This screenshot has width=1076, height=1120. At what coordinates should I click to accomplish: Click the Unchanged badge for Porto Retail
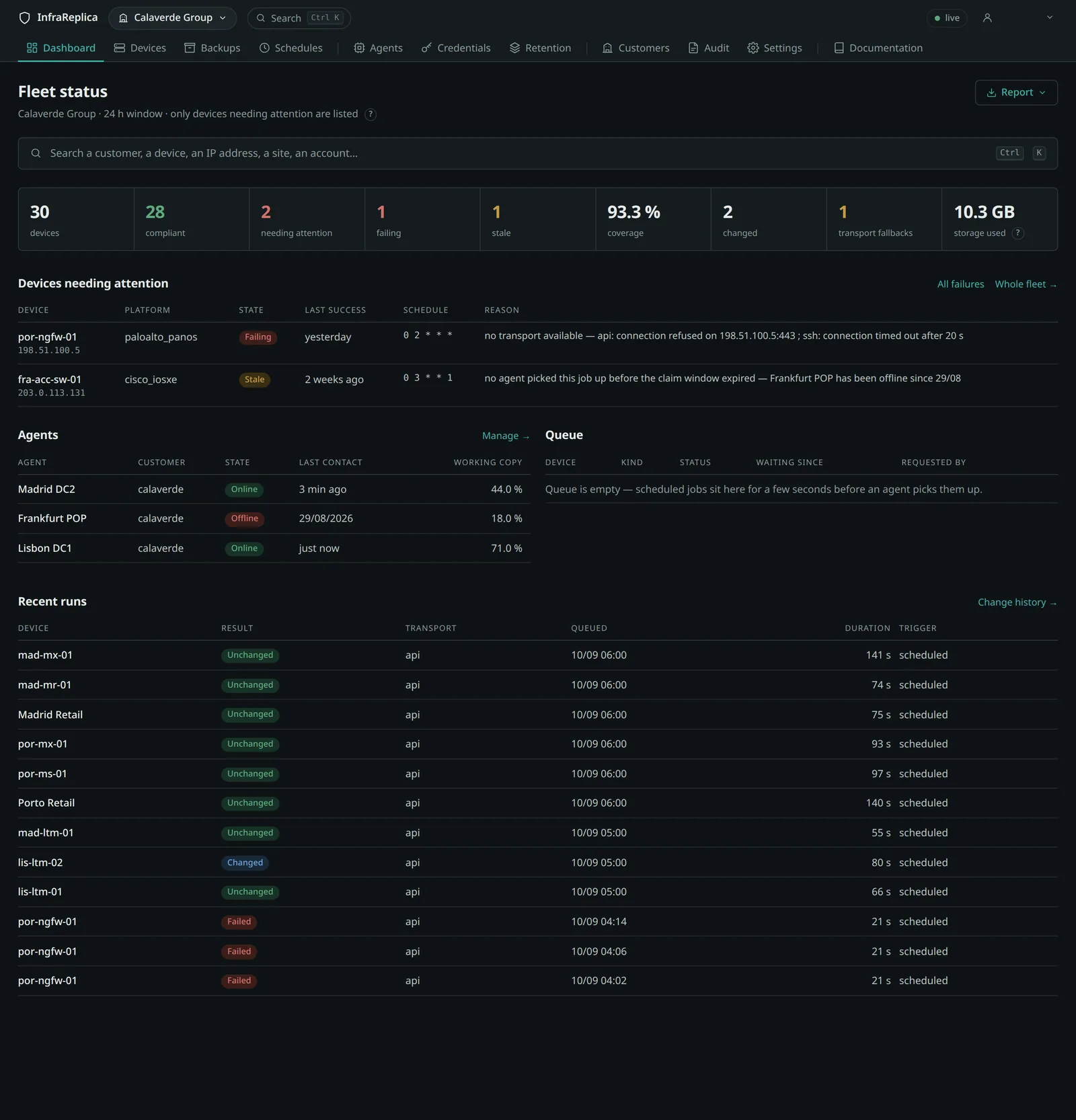pos(250,803)
